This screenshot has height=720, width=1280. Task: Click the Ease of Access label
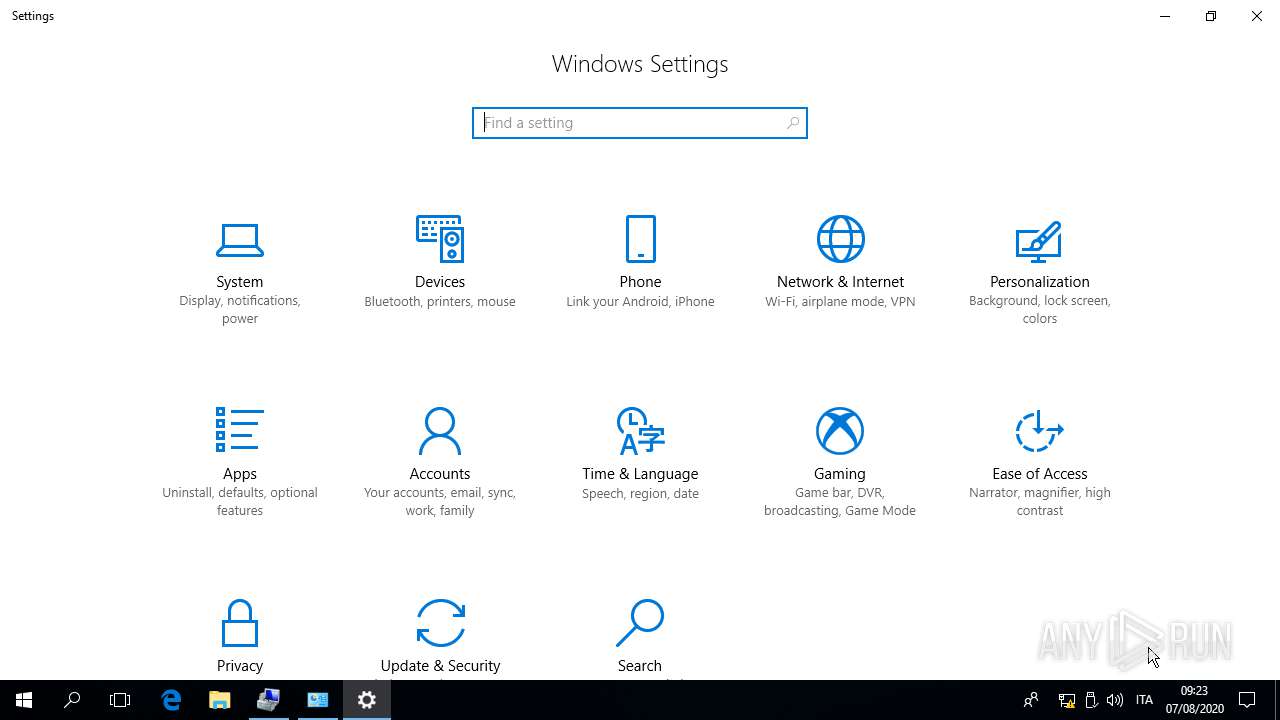[1040, 474]
